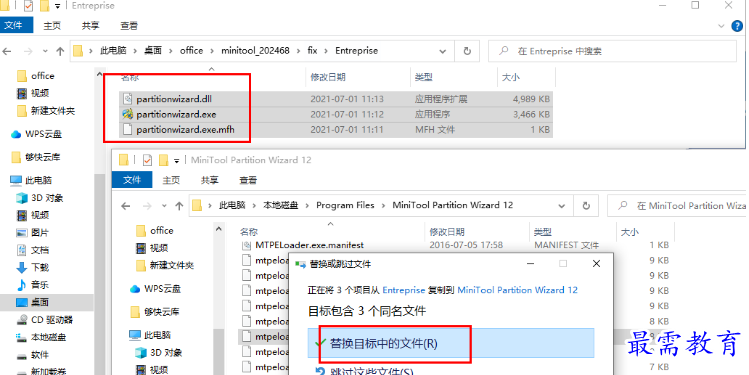Go up one level in MiniTool window
Image resolution: width=749 pixels, height=375 pixels.
click(179, 206)
